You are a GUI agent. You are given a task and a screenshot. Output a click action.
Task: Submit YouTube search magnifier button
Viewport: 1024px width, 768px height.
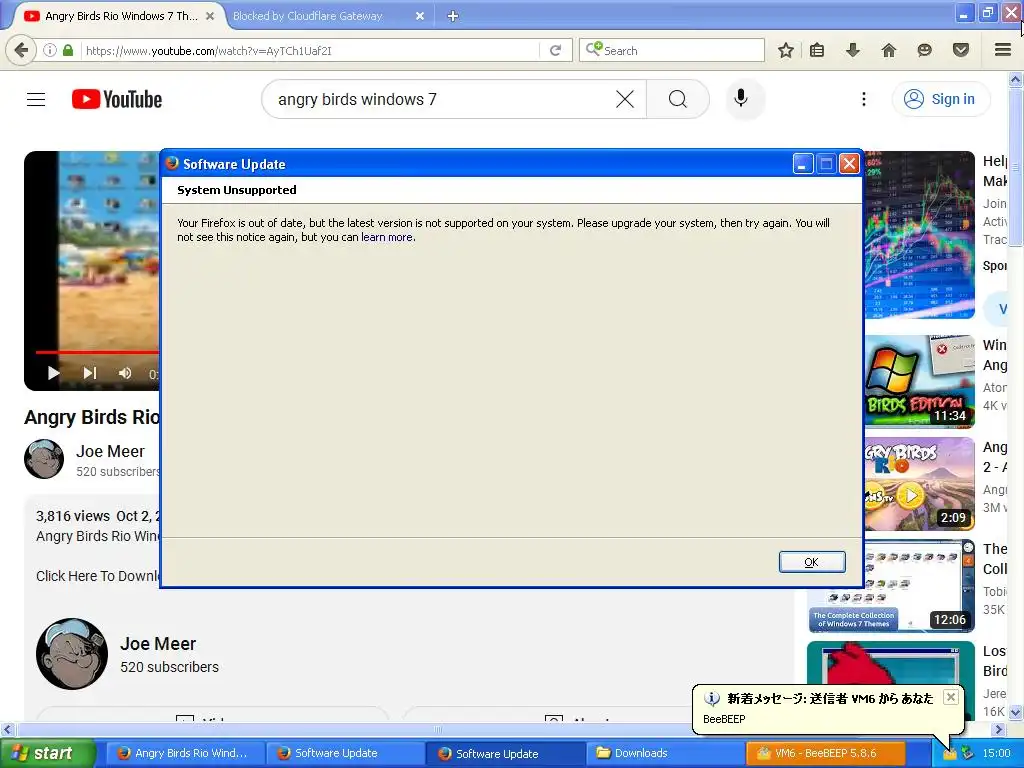(x=678, y=99)
